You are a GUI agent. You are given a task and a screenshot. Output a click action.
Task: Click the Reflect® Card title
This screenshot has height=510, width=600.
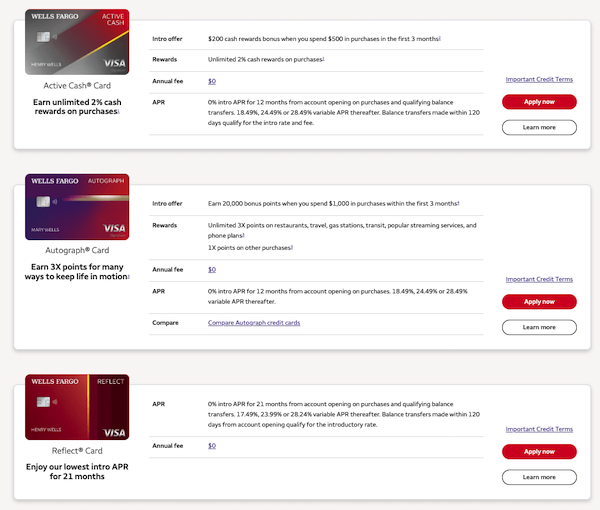pos(77,451)
